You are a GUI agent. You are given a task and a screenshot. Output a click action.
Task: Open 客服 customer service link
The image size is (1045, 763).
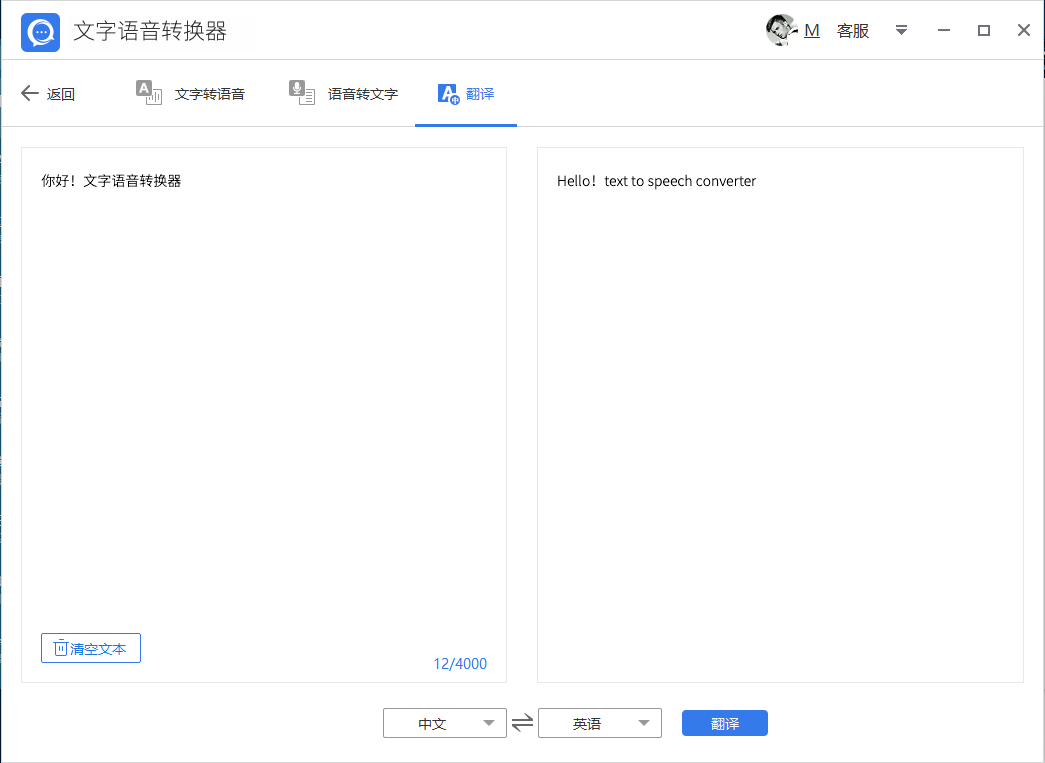coord(853,31)
